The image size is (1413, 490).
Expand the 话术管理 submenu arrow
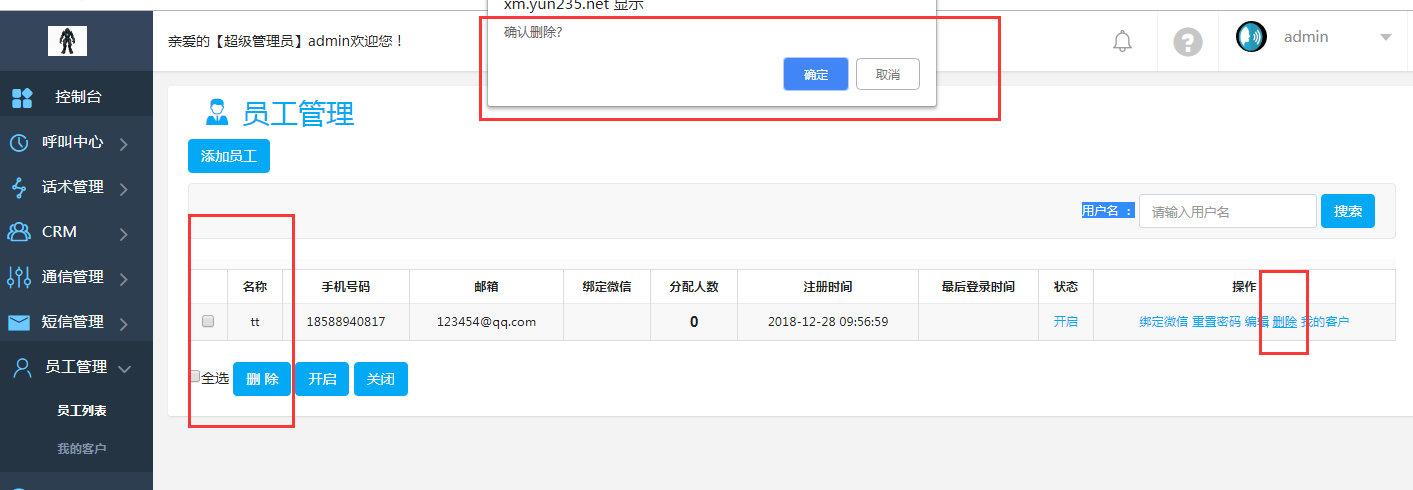124,189
